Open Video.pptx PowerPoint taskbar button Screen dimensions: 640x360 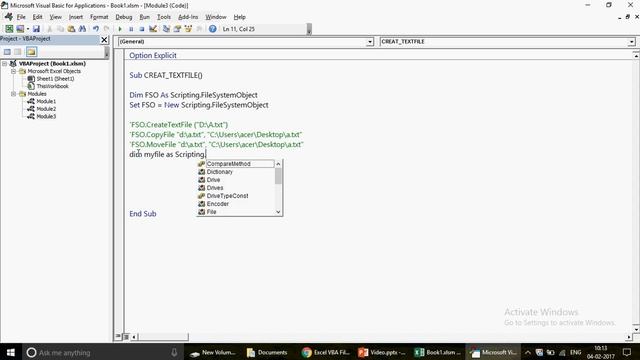(x=382, y=352)
